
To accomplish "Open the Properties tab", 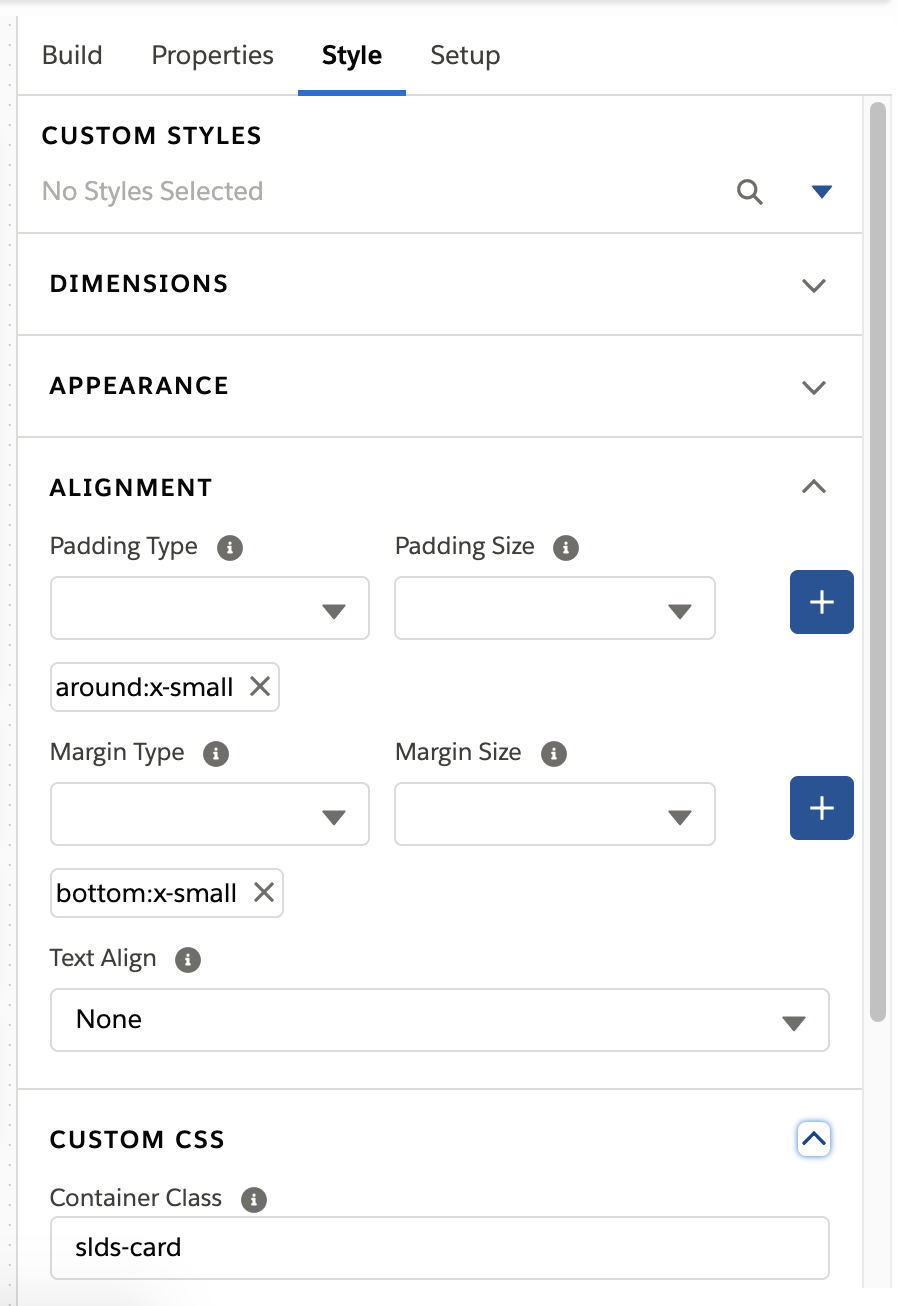I will tap(212, 55).
